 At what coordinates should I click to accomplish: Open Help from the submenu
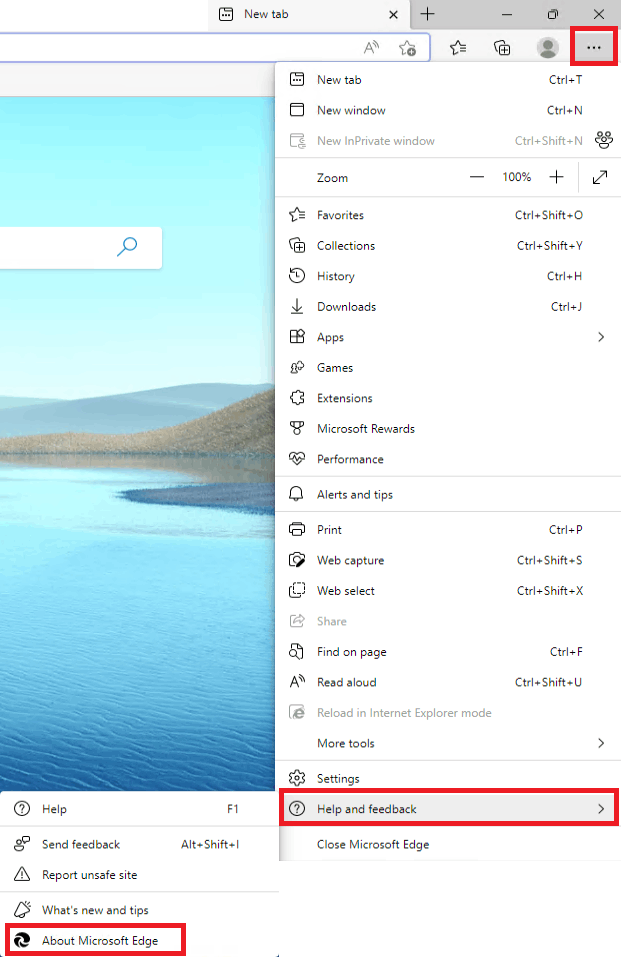(139, 809)
